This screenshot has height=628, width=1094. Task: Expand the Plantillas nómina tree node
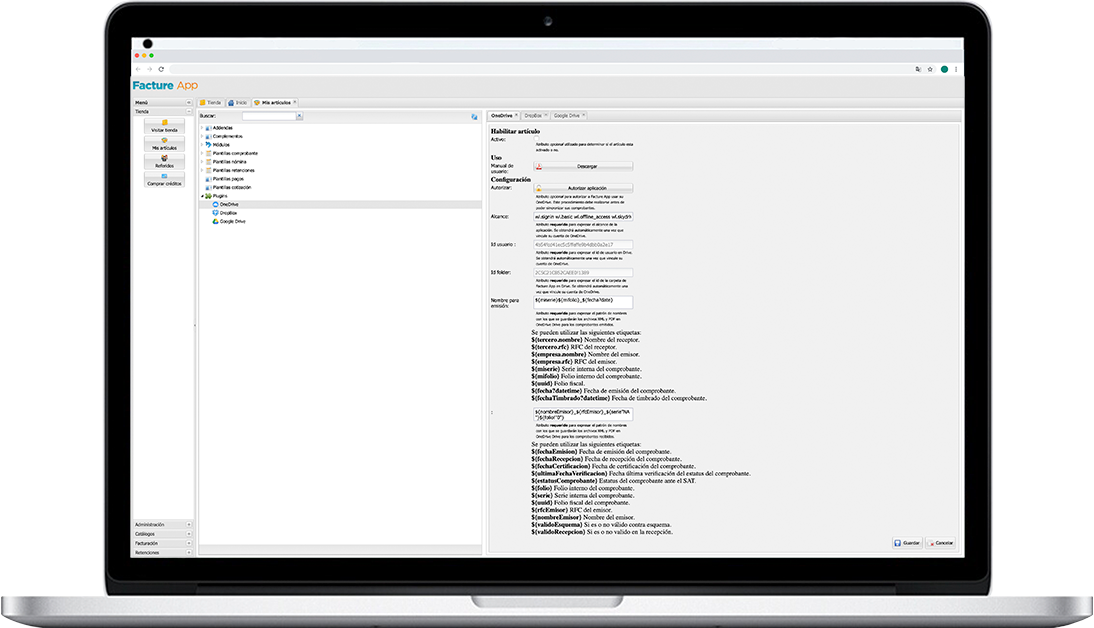(x=202, y=161)
